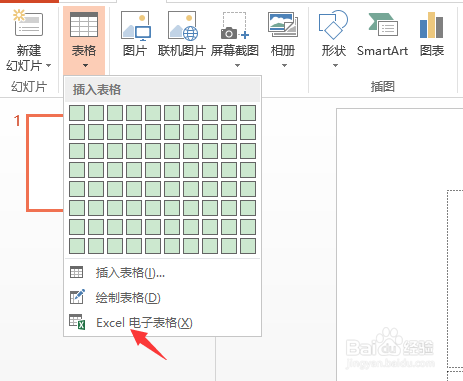Click the pencil draw-table icon beside 绘制表格(D)
This screenshot has height=381, width=463.
point(77,297)
